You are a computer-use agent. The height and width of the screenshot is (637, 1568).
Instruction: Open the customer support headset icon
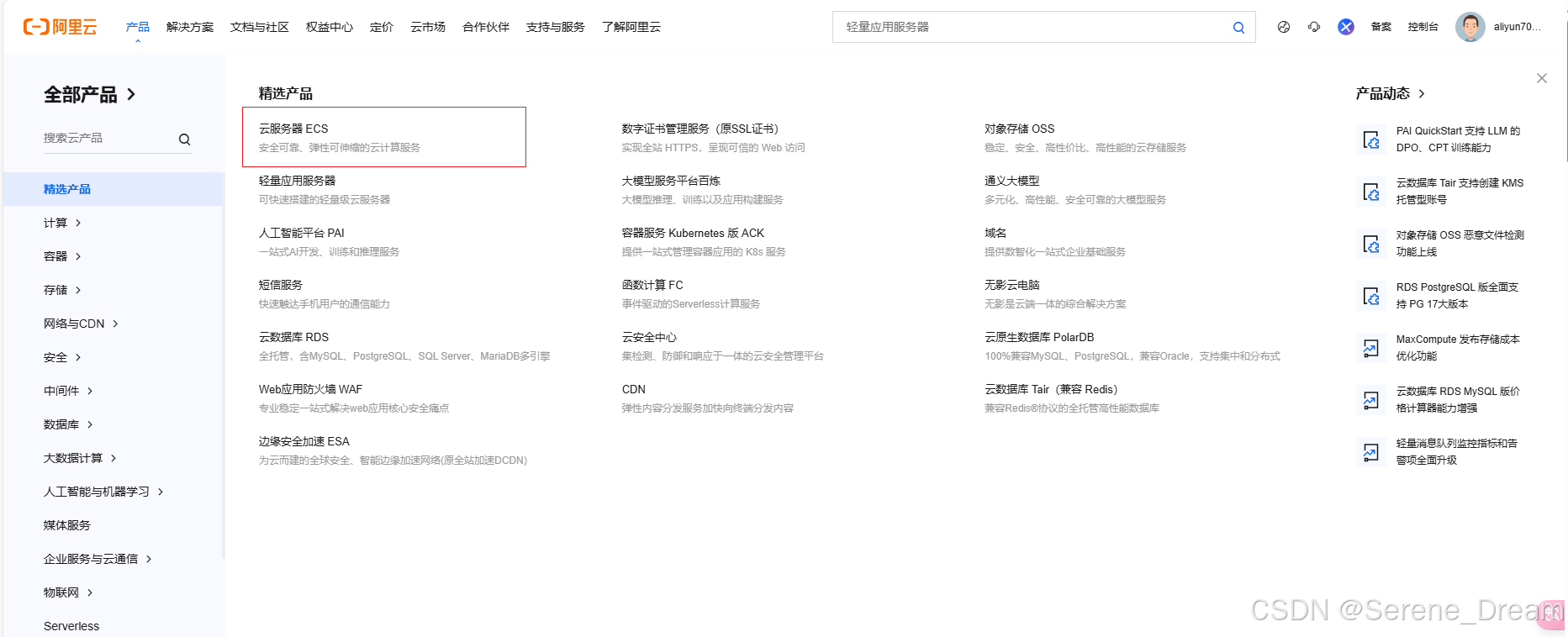tap(1314, 27)
